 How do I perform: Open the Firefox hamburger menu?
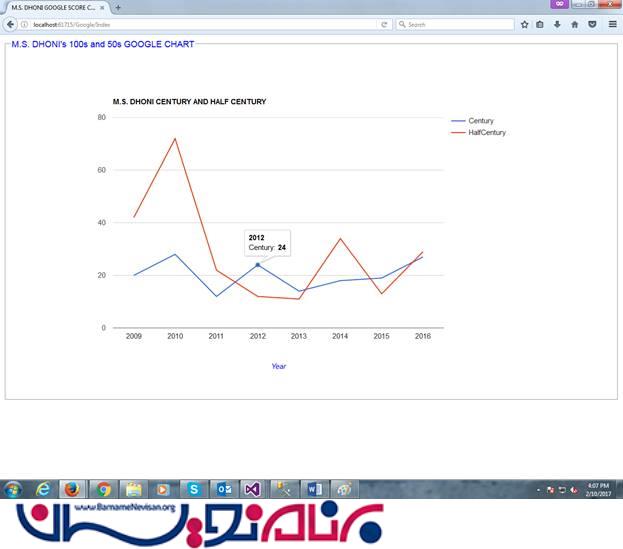(613, 24)
